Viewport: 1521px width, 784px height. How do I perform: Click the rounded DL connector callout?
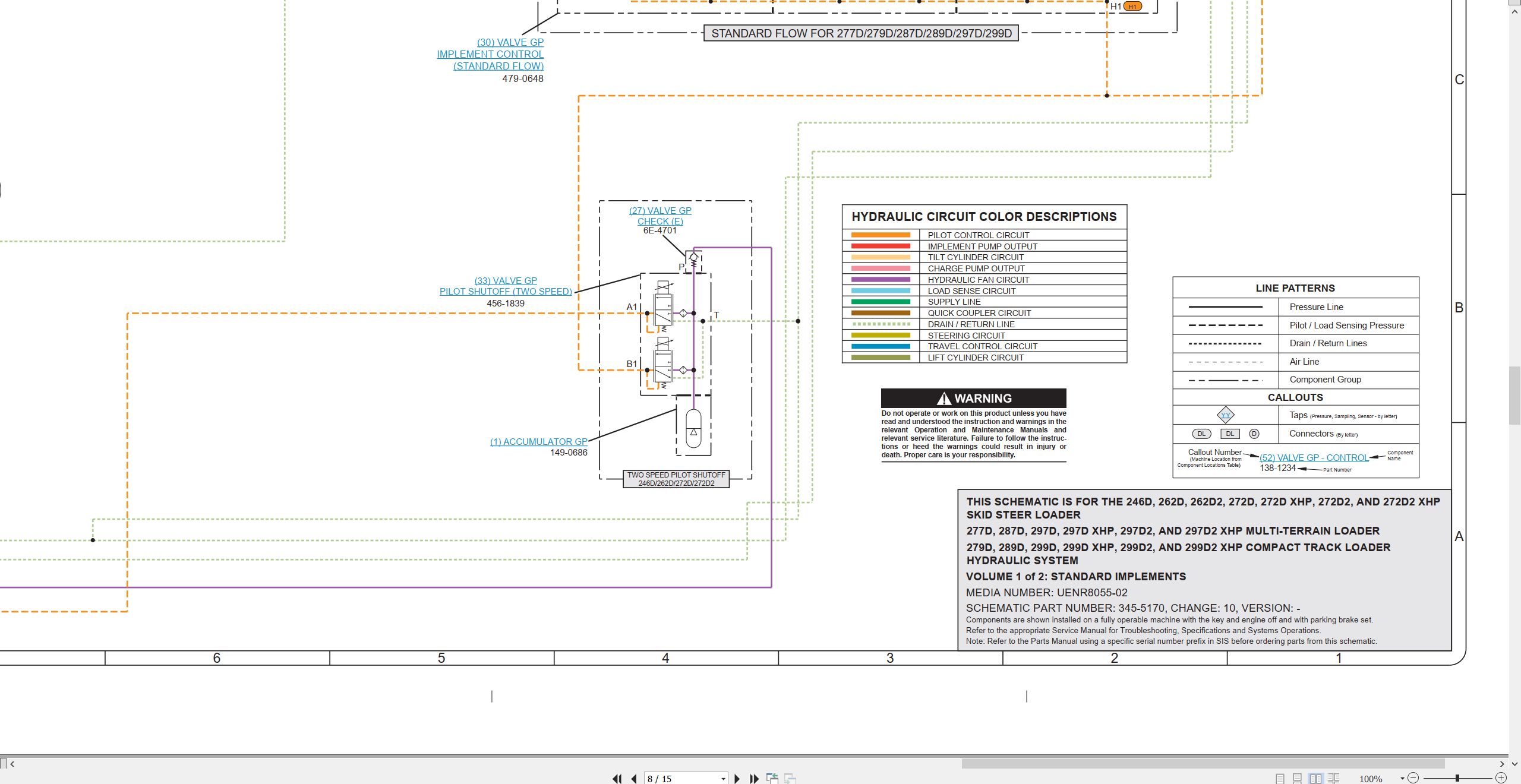point(1201,434)
